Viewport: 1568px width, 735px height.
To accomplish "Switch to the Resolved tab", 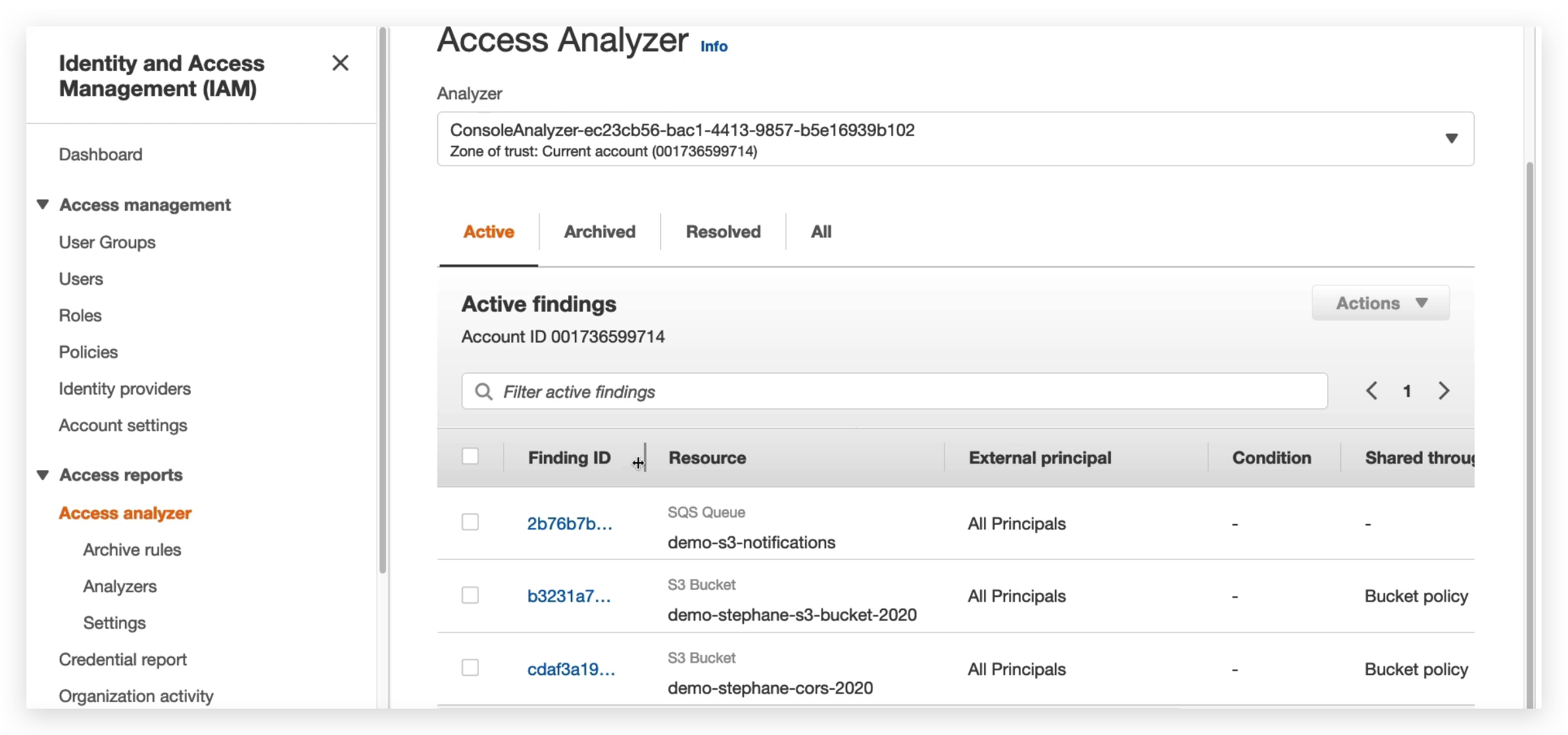I will 723,231.
